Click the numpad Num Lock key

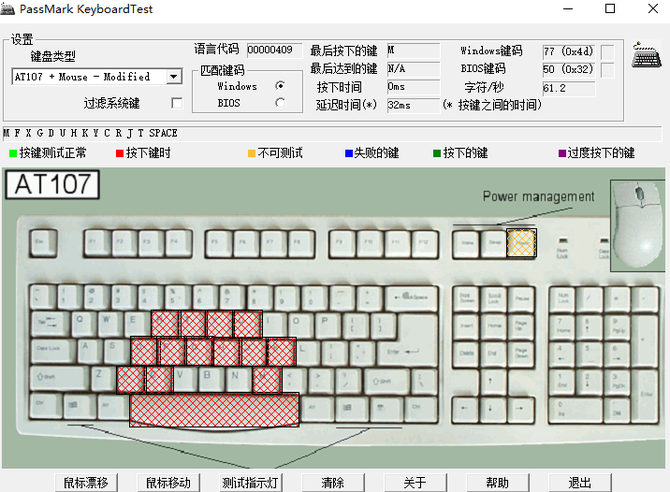tap(562, 299)
